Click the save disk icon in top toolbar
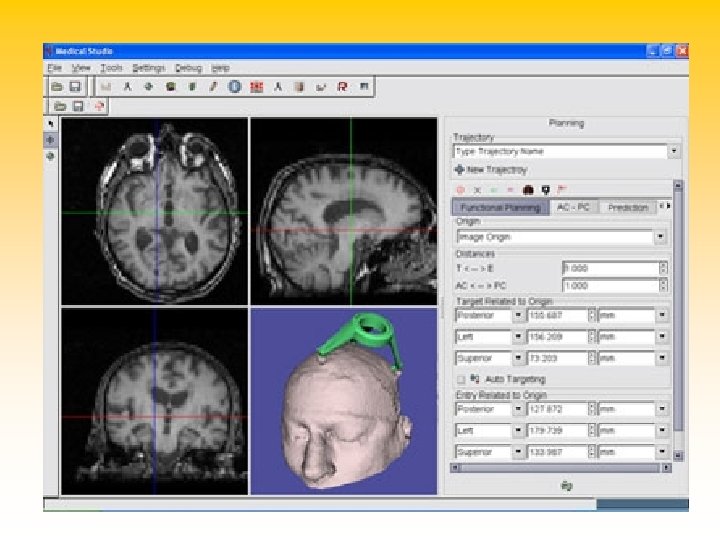Viewport: 720px width, 540px height. click(75, 87)
